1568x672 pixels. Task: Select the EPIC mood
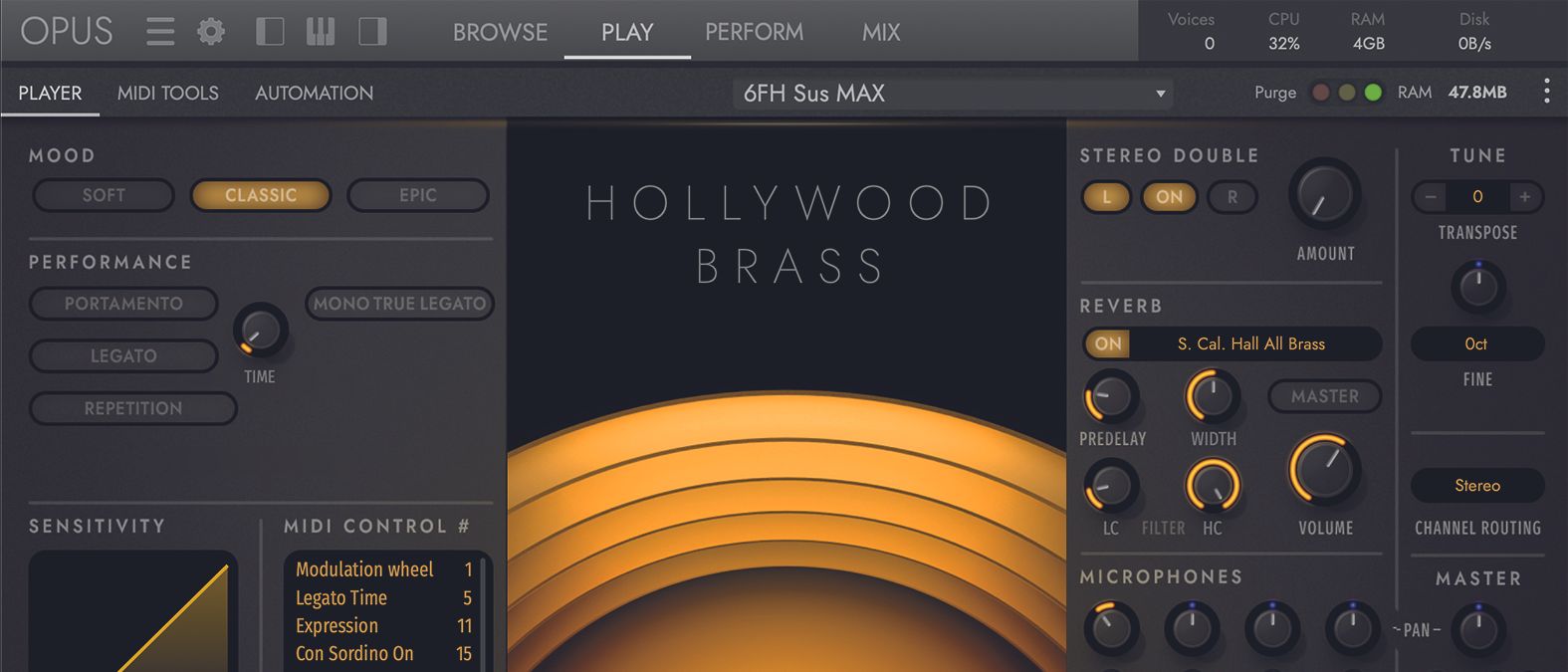418,195
